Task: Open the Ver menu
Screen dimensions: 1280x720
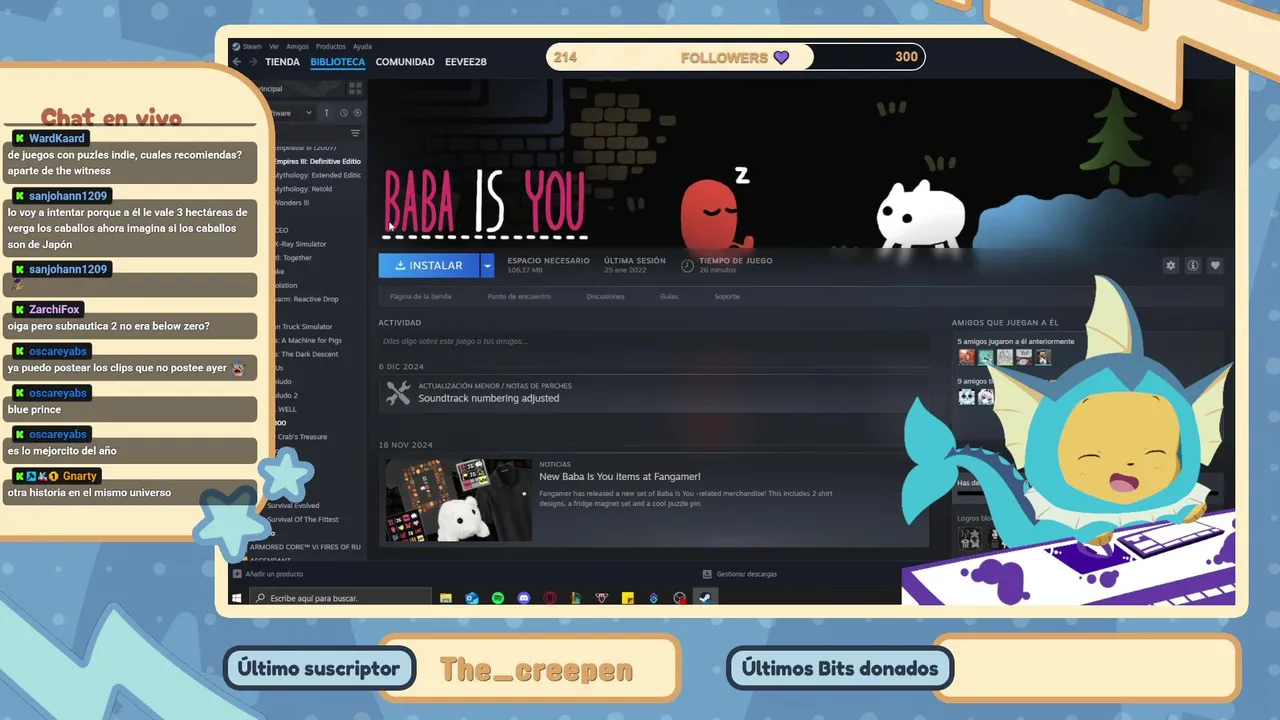Action: (x=274, y=46)
